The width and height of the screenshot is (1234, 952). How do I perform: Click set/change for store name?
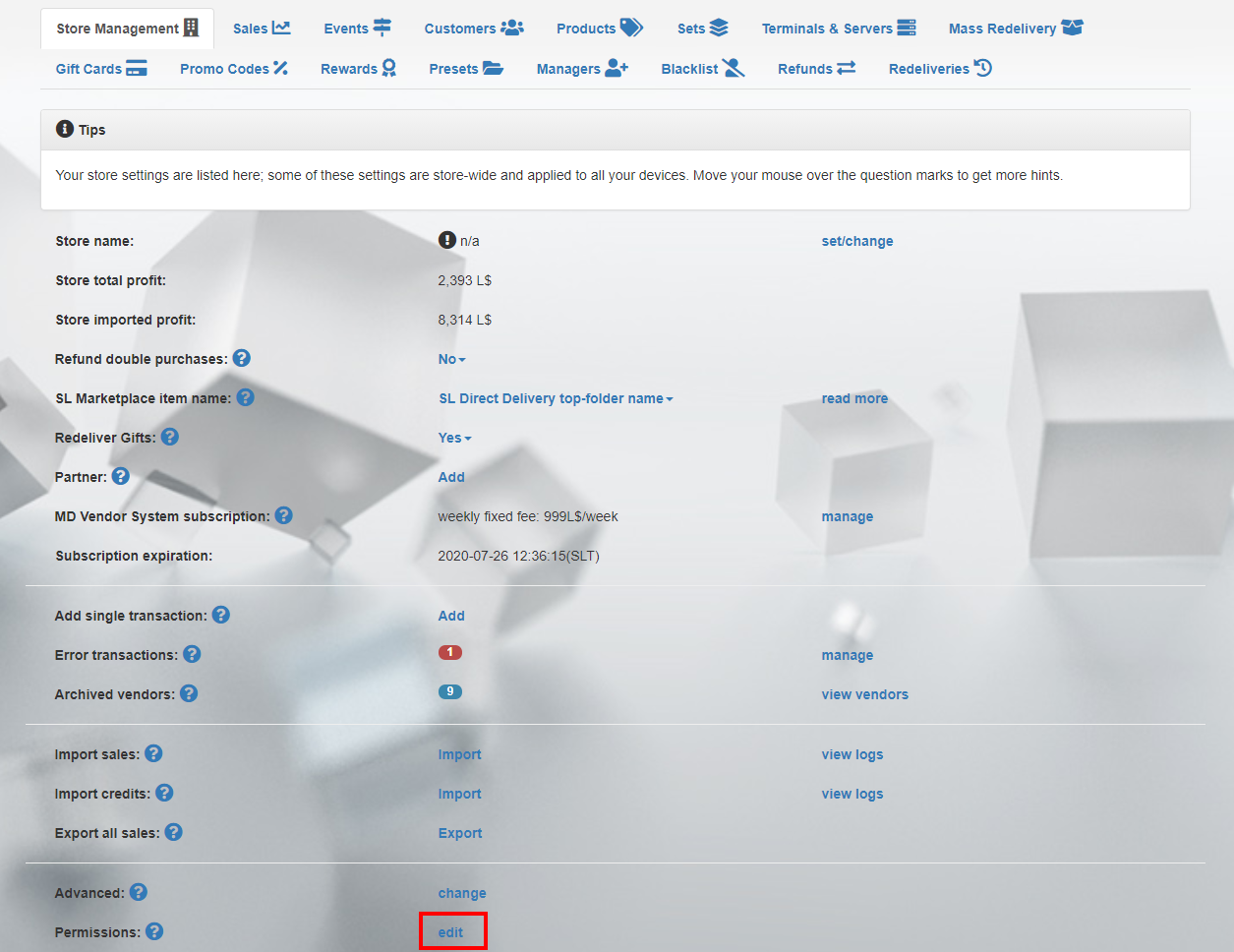pos(857,241)
